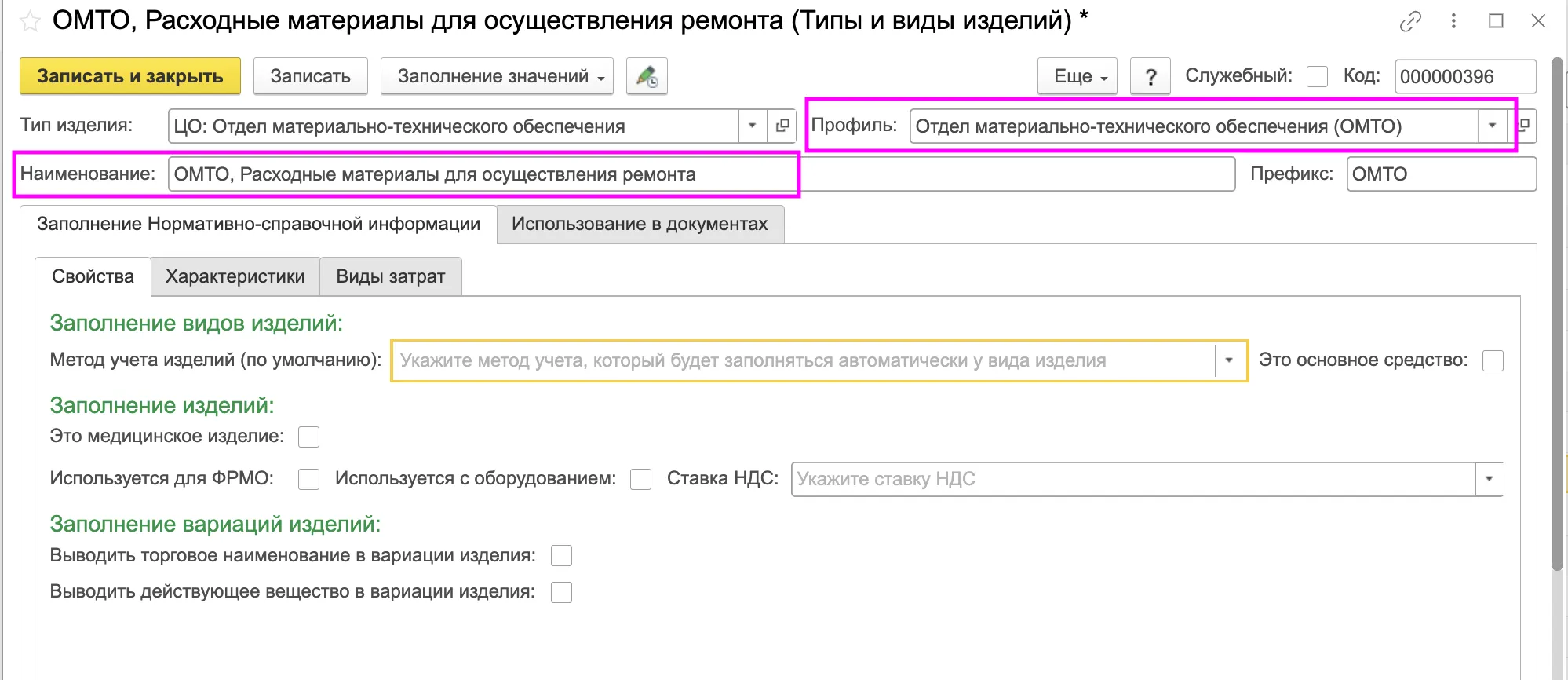Switch to Использование в документах tab
The width and height of the screenshot is (1568, 680).
pos(640,224)
